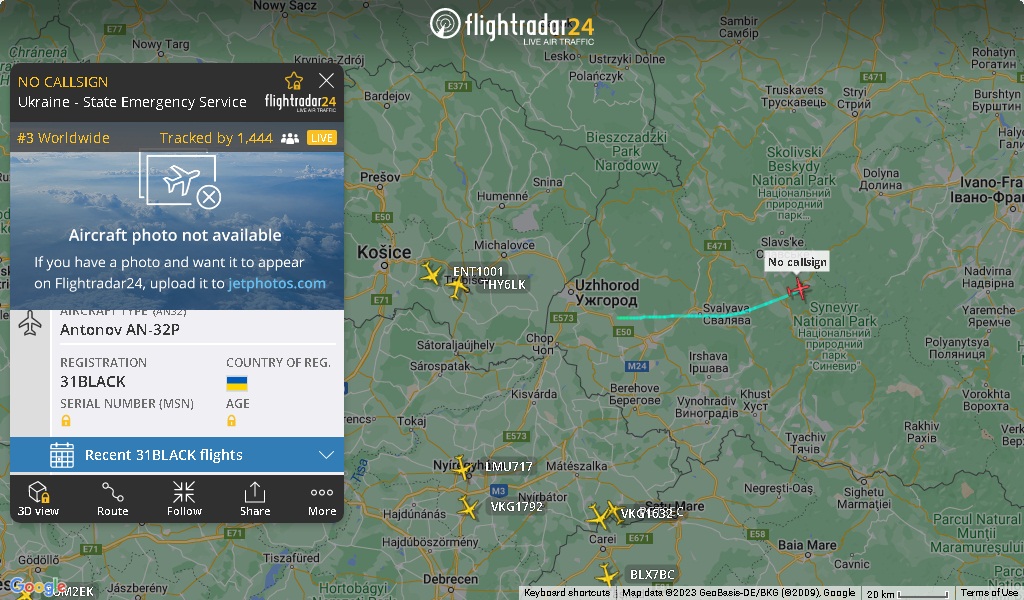The image size is (1024, 600).
Task: Open the map Terms of Use
Action: [x=989, y=593]
